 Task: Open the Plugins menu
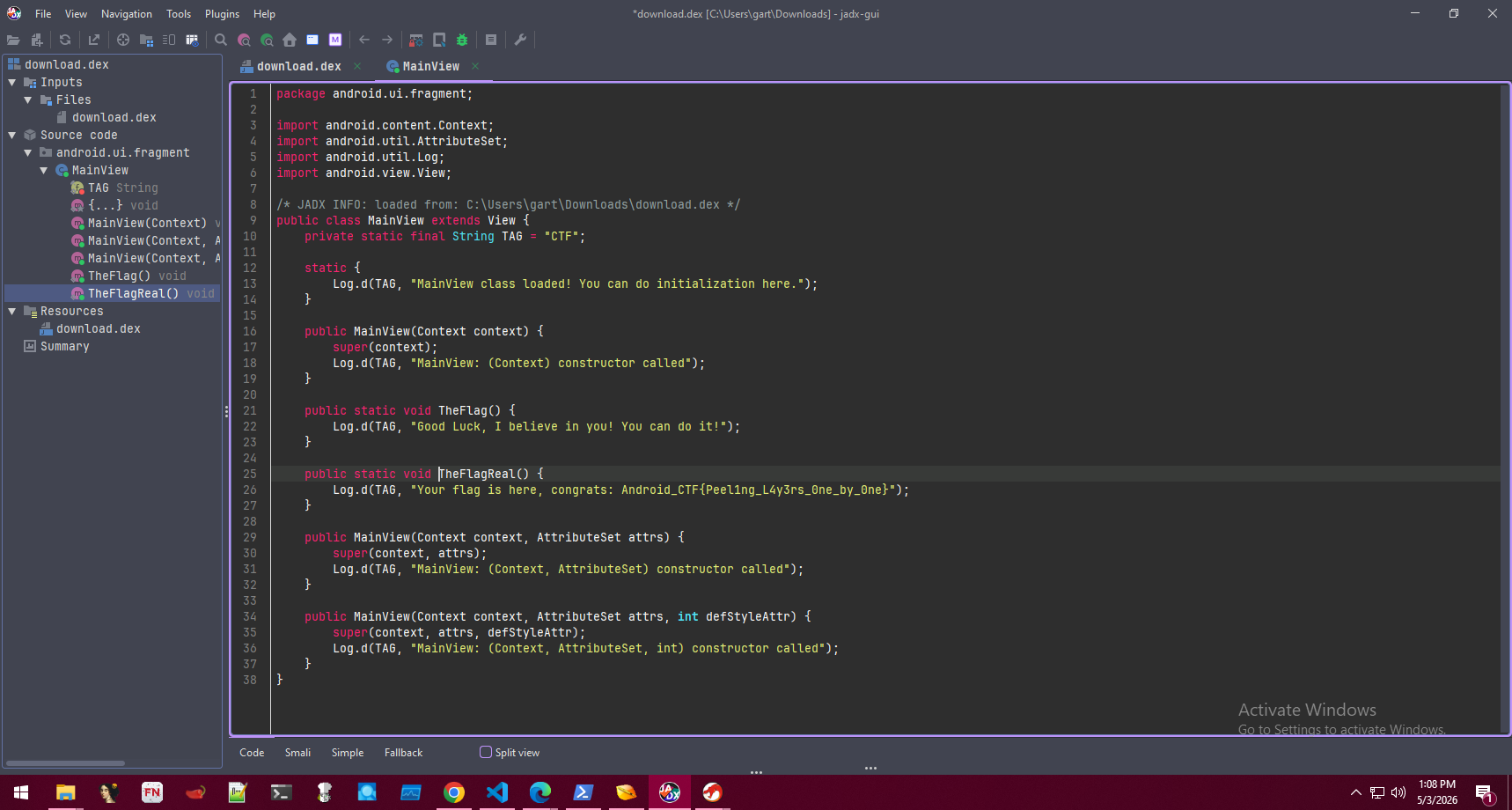[222, 14]
